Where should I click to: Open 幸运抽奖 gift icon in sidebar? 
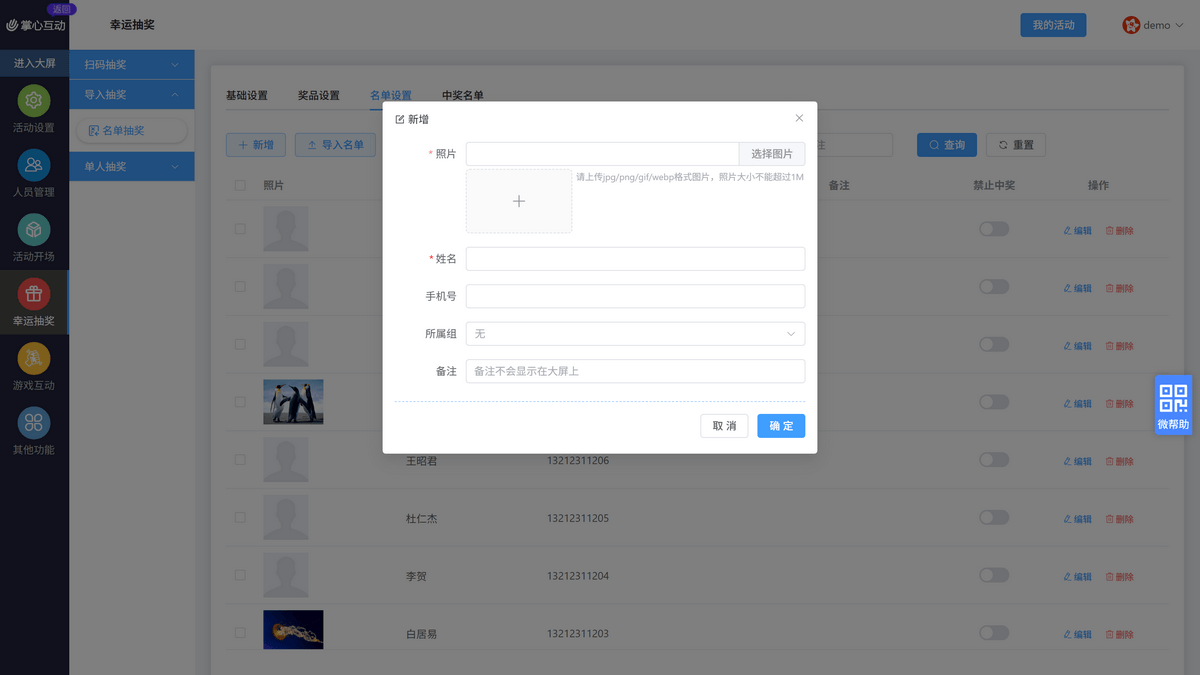click(33, 294)
